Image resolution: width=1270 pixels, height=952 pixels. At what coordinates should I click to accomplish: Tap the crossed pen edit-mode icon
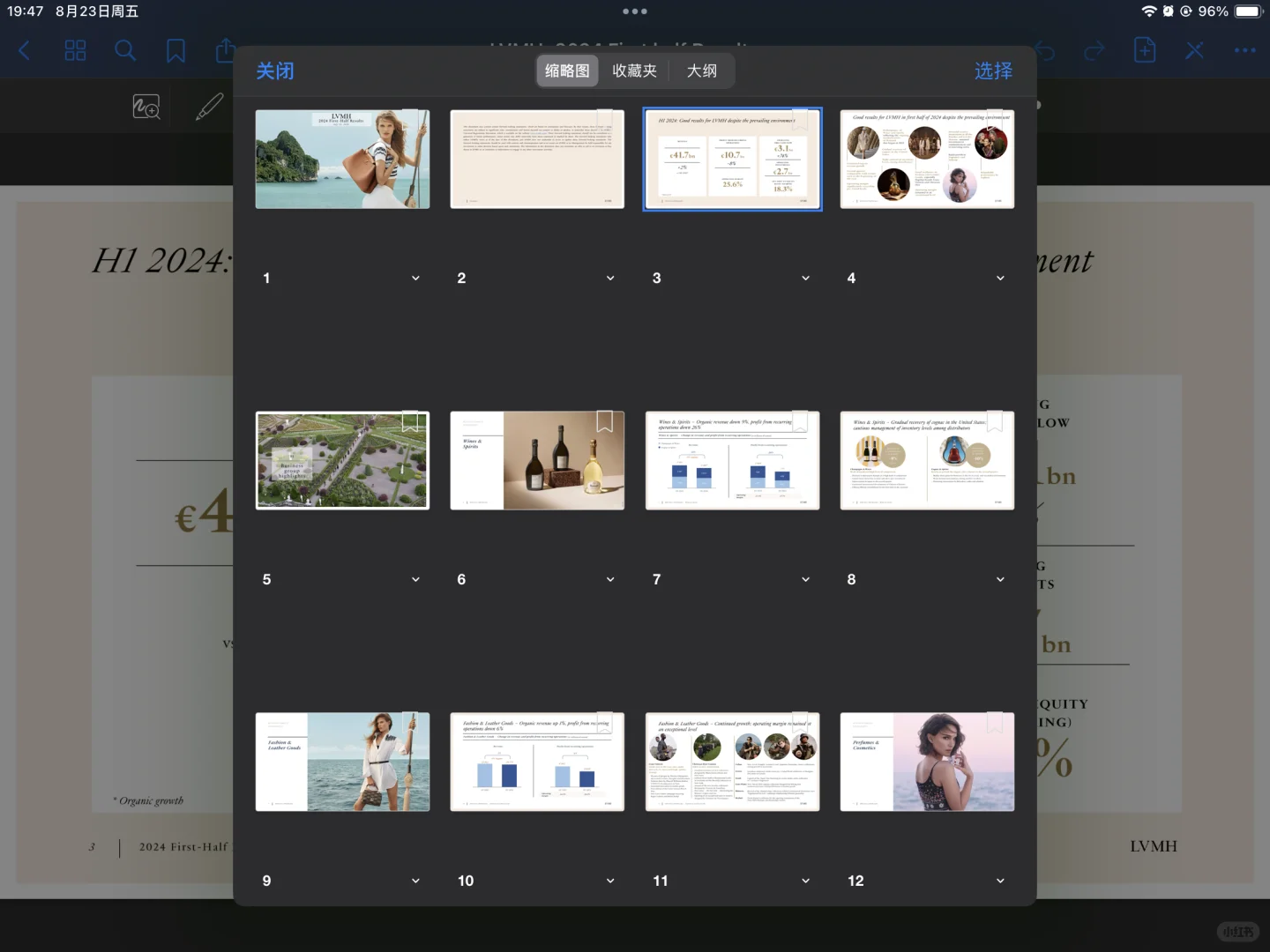tap(1195, 50)
